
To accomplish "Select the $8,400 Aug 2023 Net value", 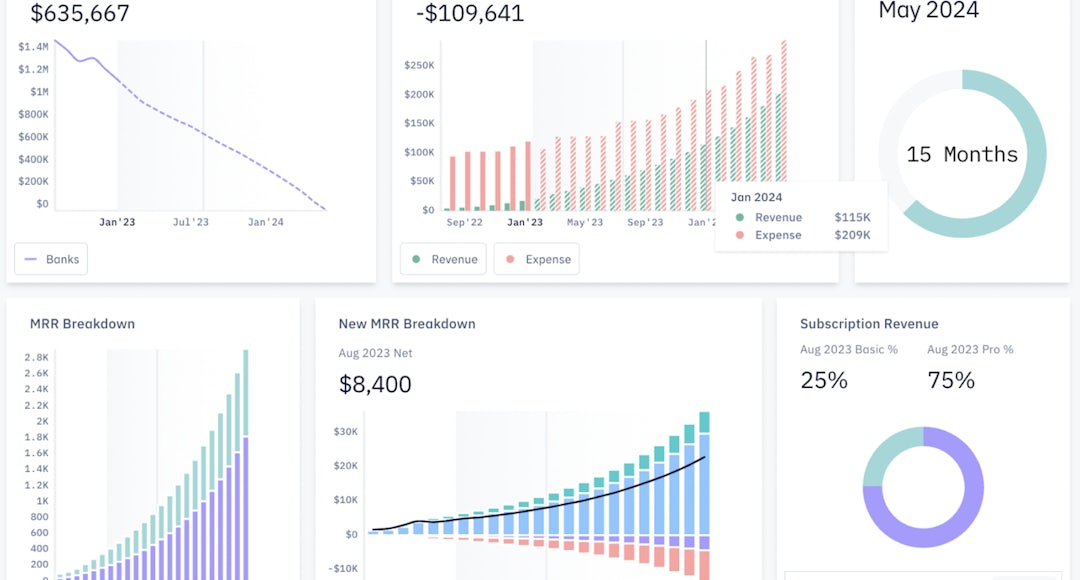I will (375, 384).
